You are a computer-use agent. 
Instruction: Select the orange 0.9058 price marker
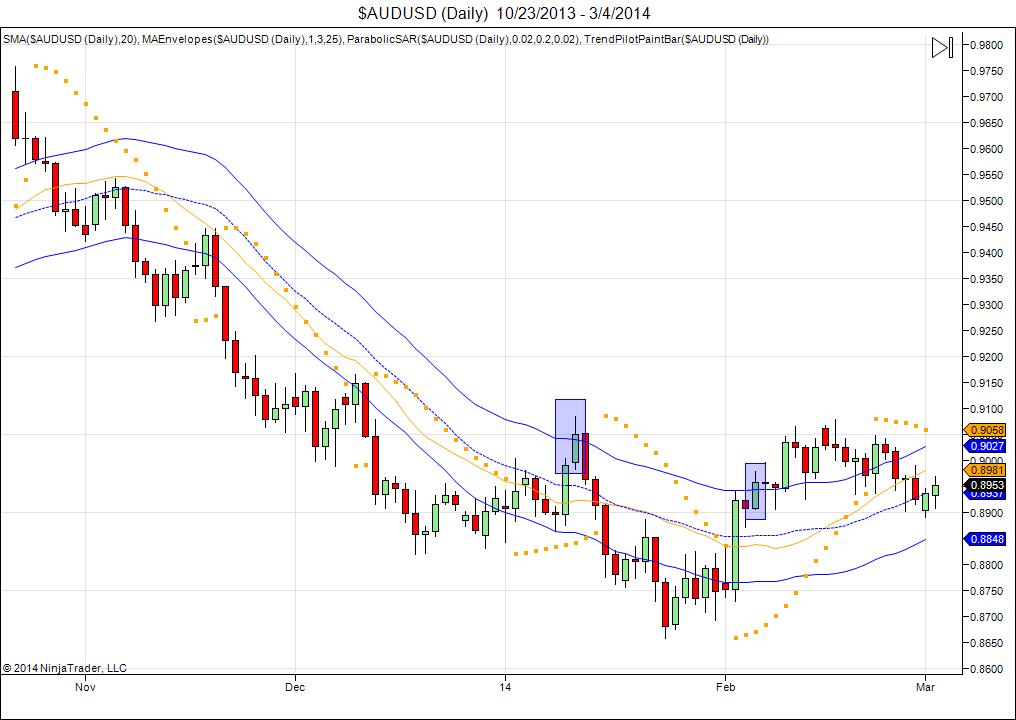pyautogui.click(x=985, y=430)
